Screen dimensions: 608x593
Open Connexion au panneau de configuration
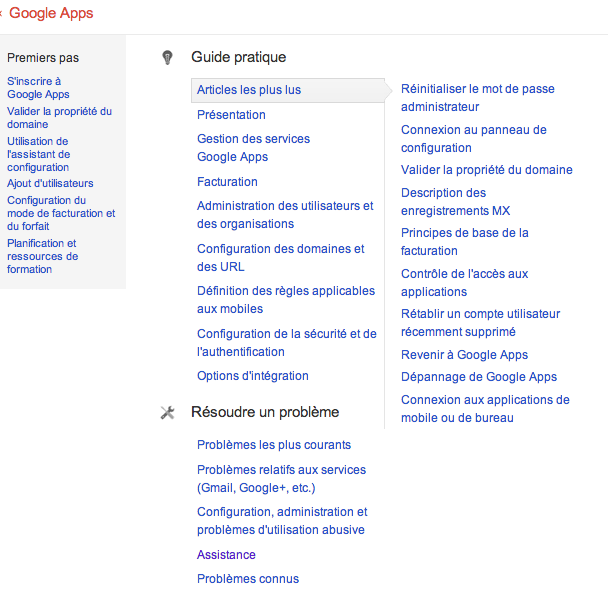[x=473, y=139]
